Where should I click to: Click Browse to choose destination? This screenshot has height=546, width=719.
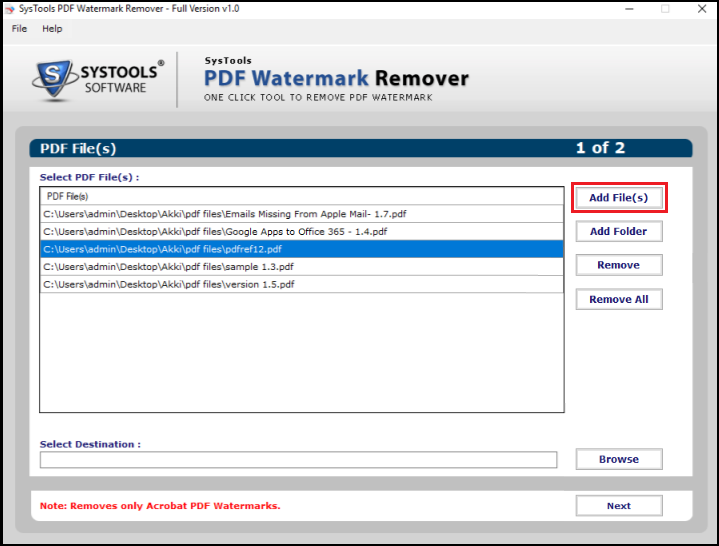[x=619, y=459]
